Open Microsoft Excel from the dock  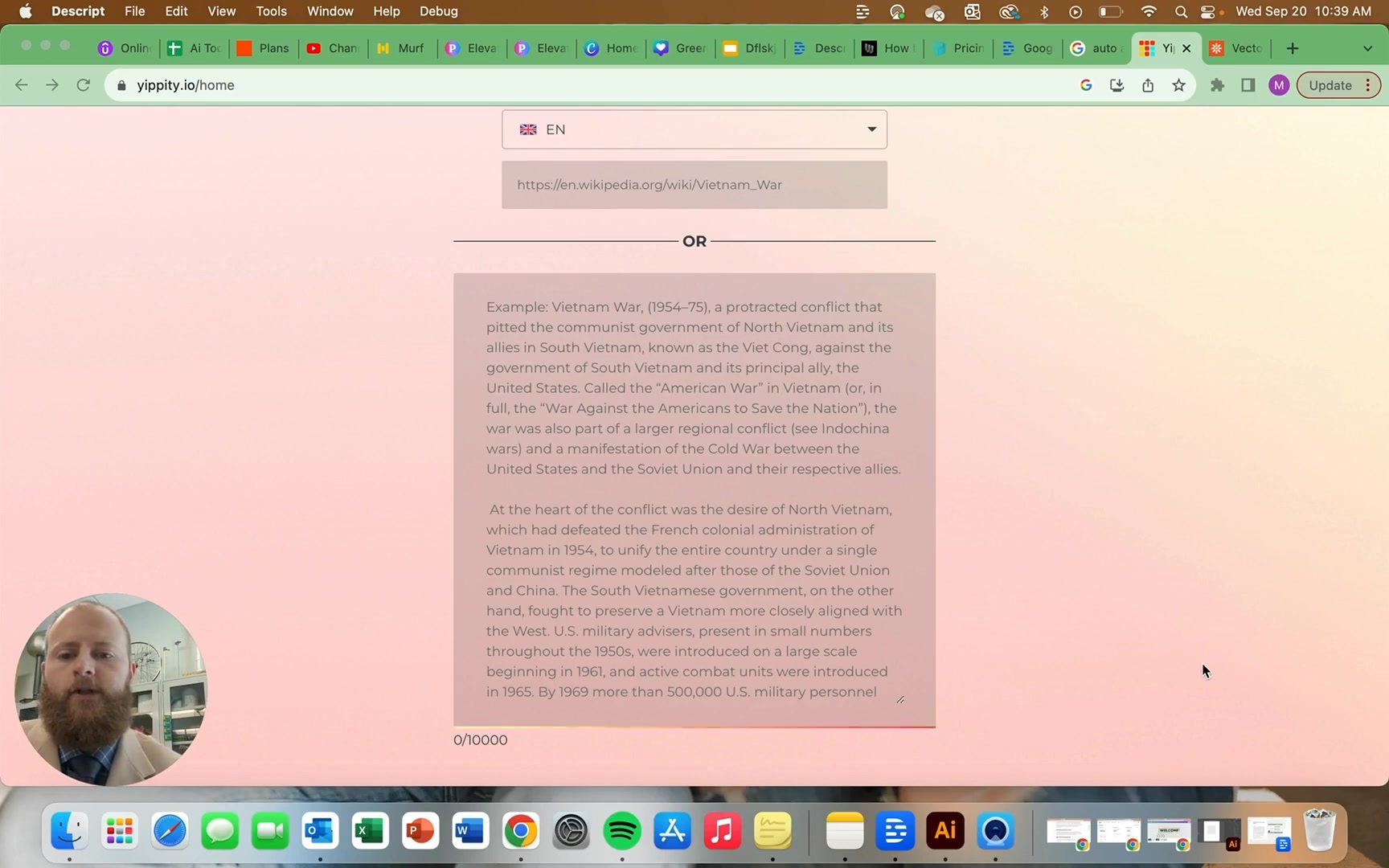tap(370, 831)
